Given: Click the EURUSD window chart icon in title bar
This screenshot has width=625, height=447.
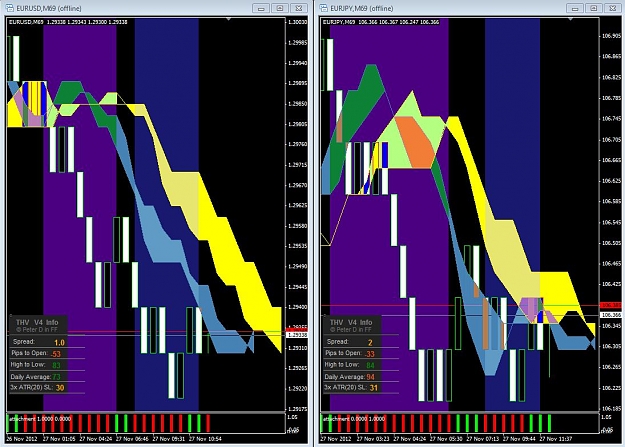Looking at the screenshot, I should point(10,8).
